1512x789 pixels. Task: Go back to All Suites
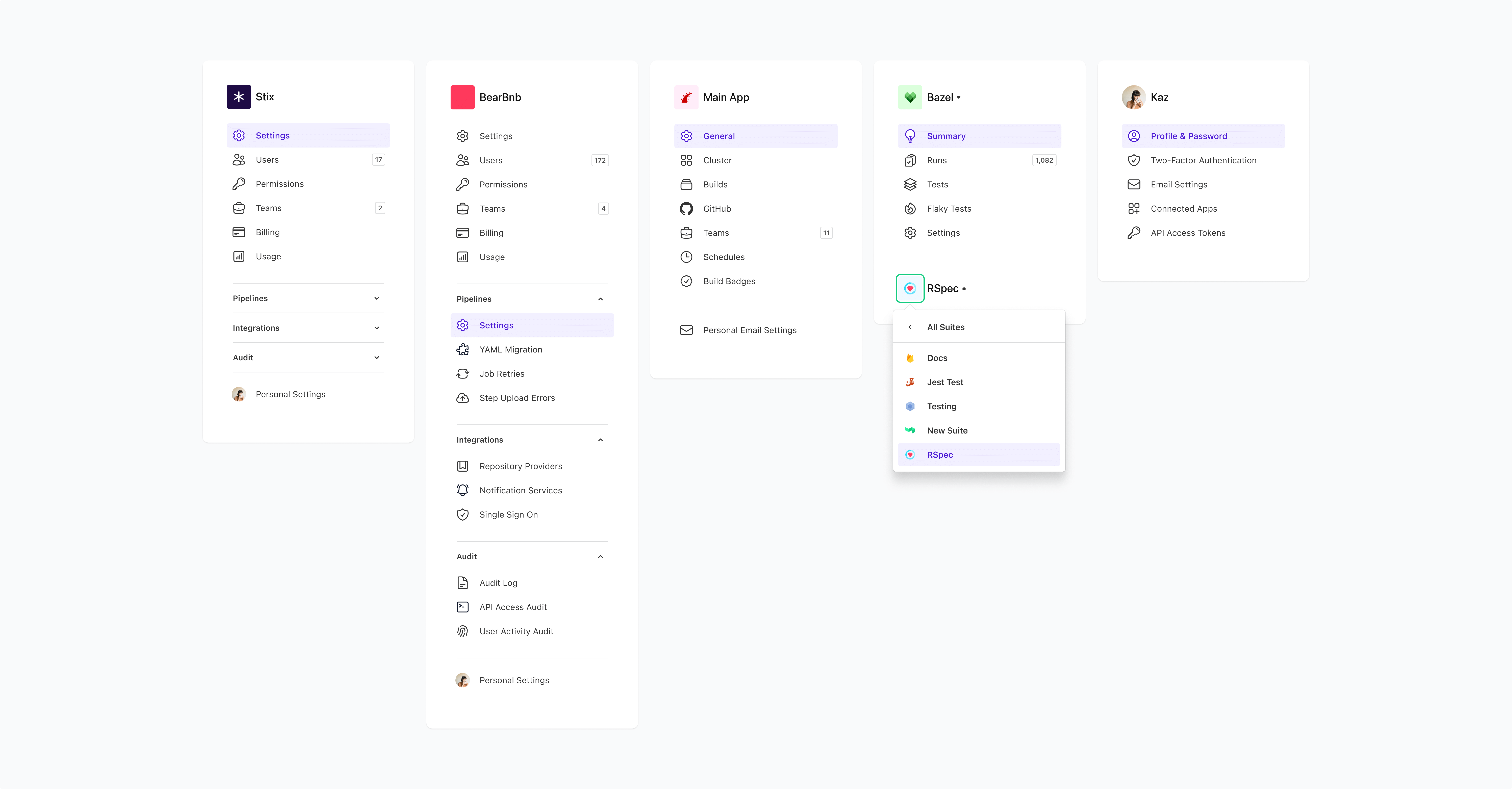(x=945, y=327)
